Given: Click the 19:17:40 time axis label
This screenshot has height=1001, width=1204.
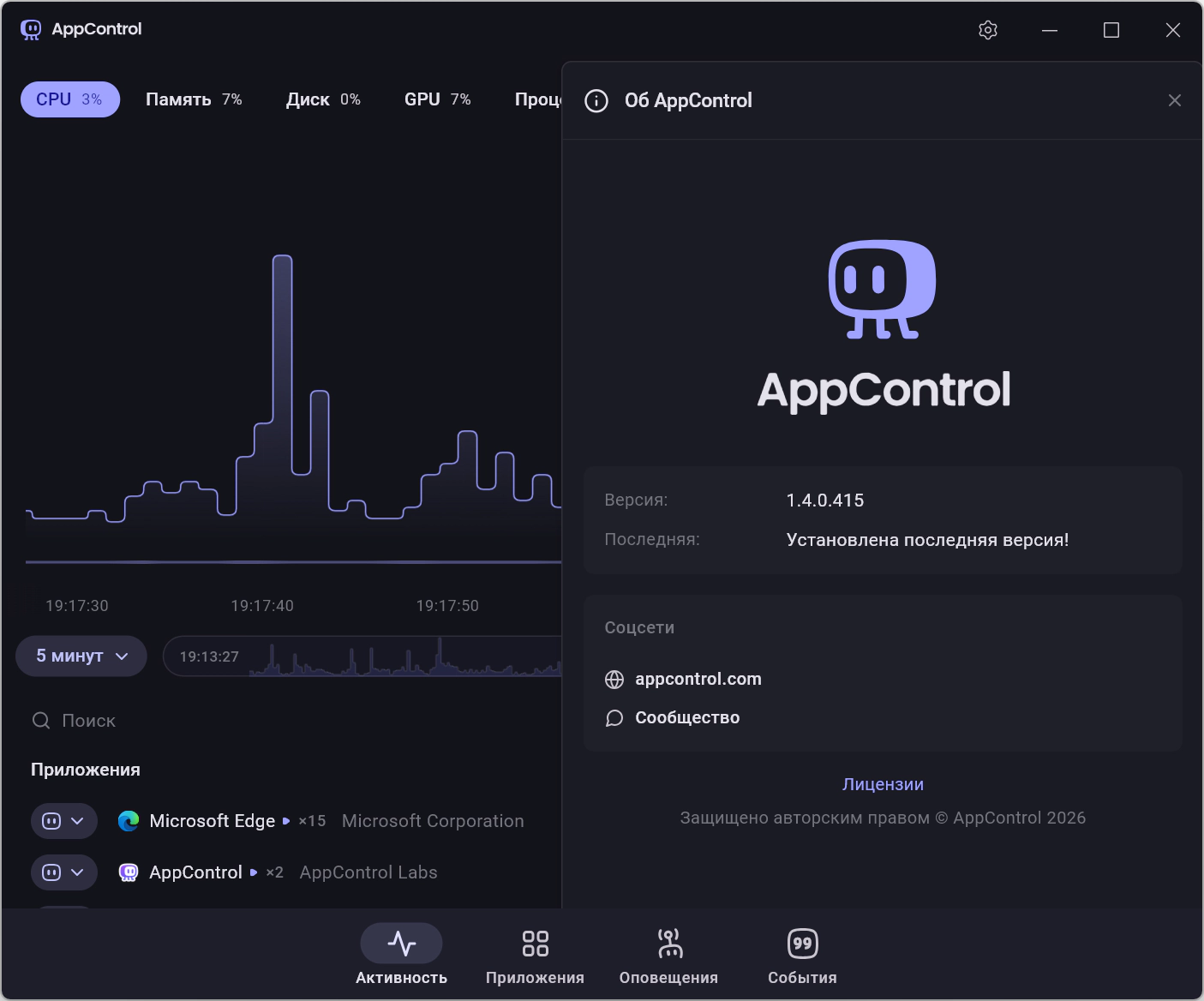Looking at the screenshot, I should click(x=262, y=606).
